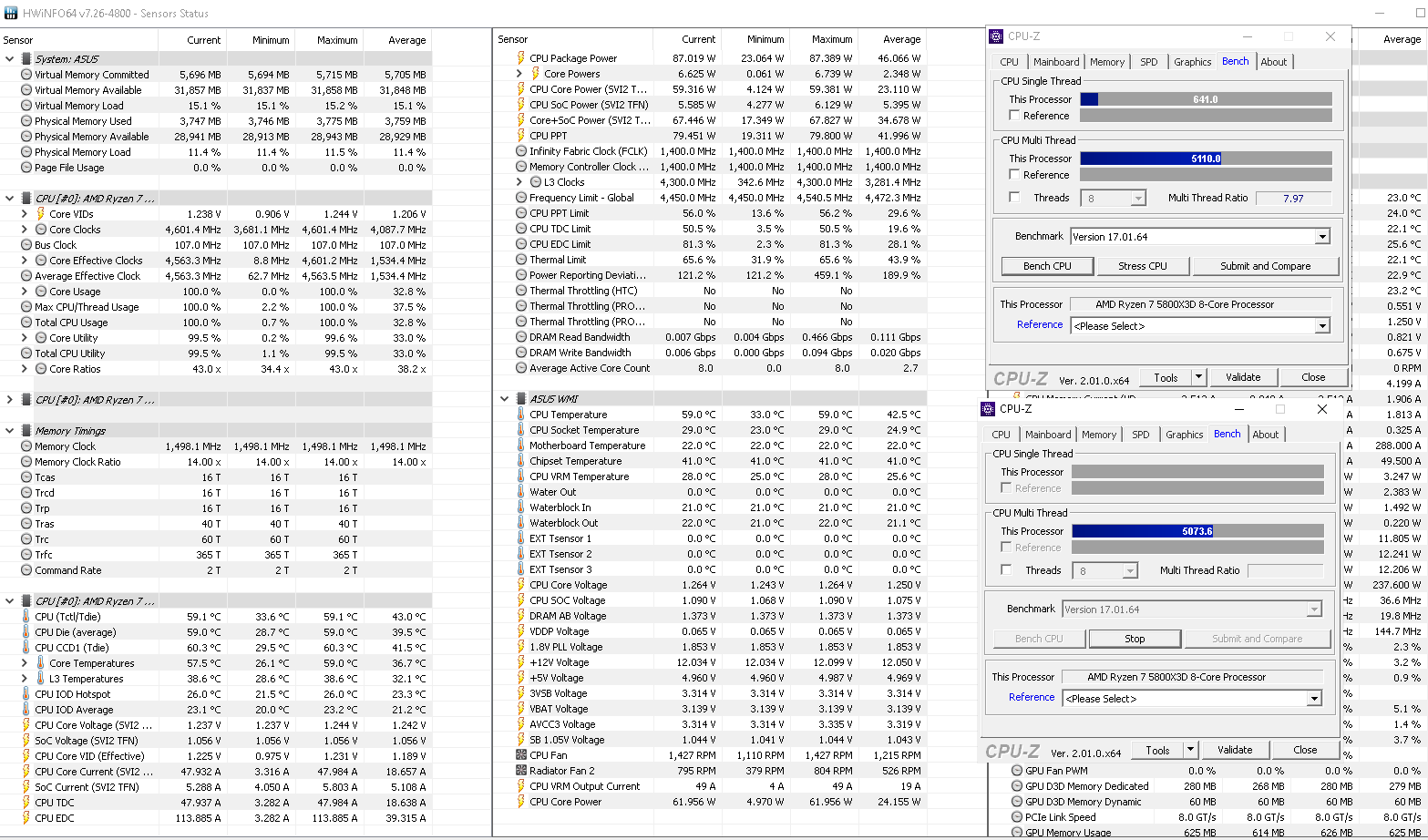Click the chip icon of System: ASUS group
The width and height of the screenshot is (1428, 840).
click(x=26, y=59)
